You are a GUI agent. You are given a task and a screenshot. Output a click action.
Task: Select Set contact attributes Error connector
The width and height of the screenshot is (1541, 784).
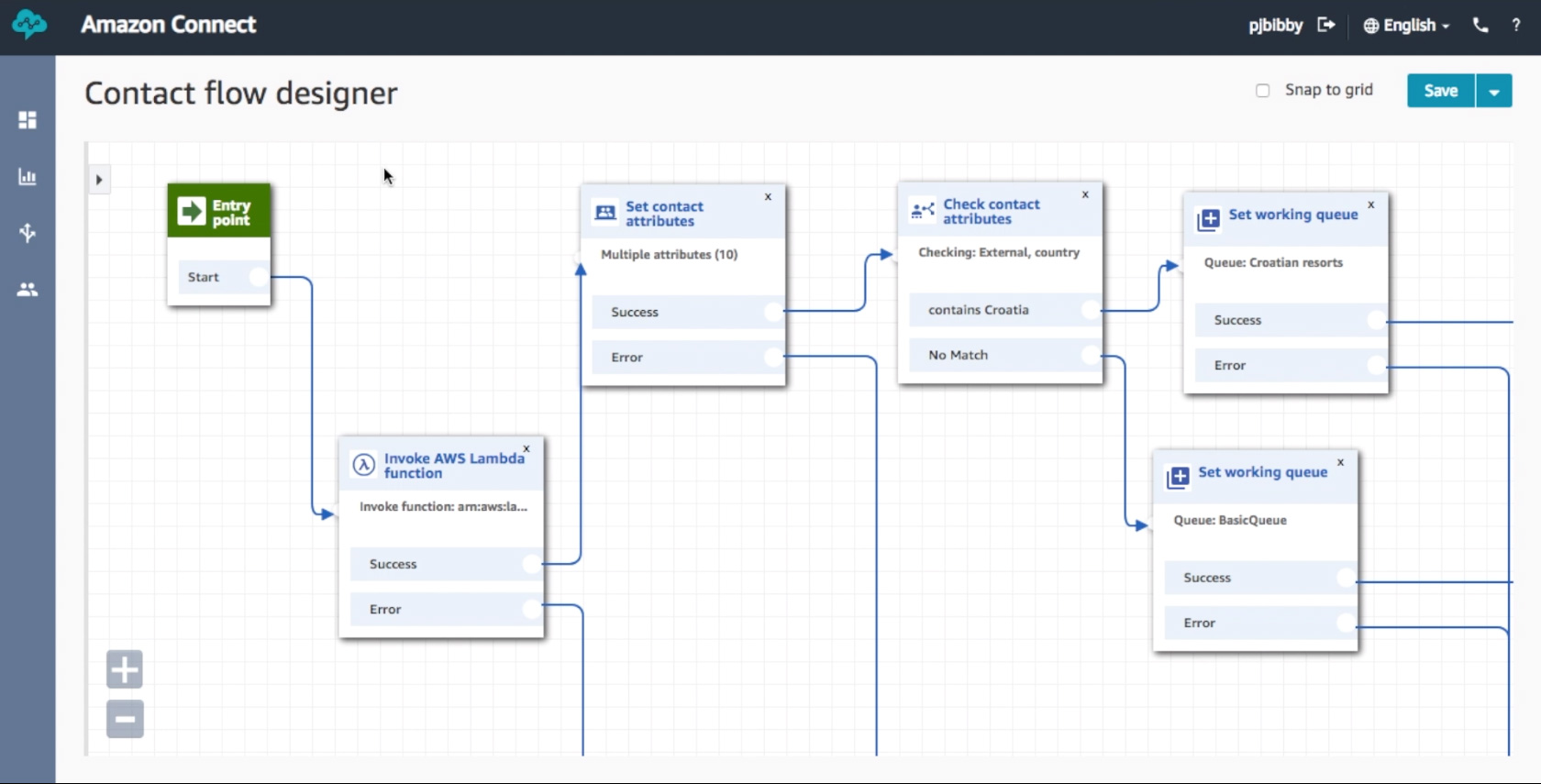[774, 357]
